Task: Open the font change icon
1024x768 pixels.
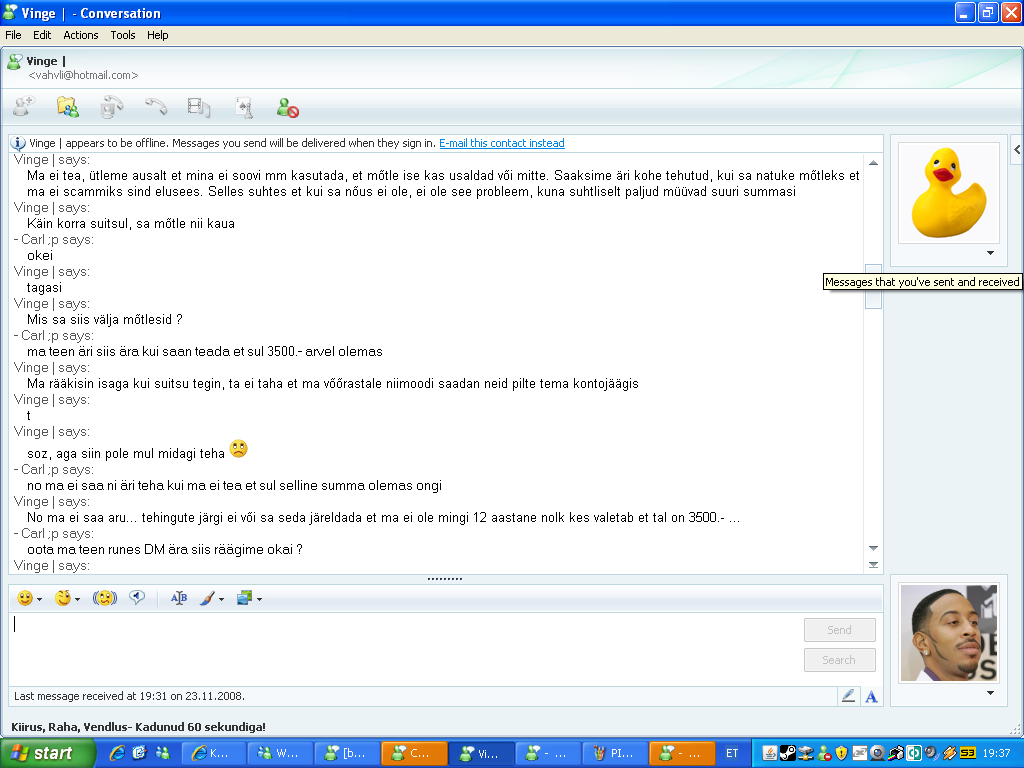Action: [x=179, y=598]
